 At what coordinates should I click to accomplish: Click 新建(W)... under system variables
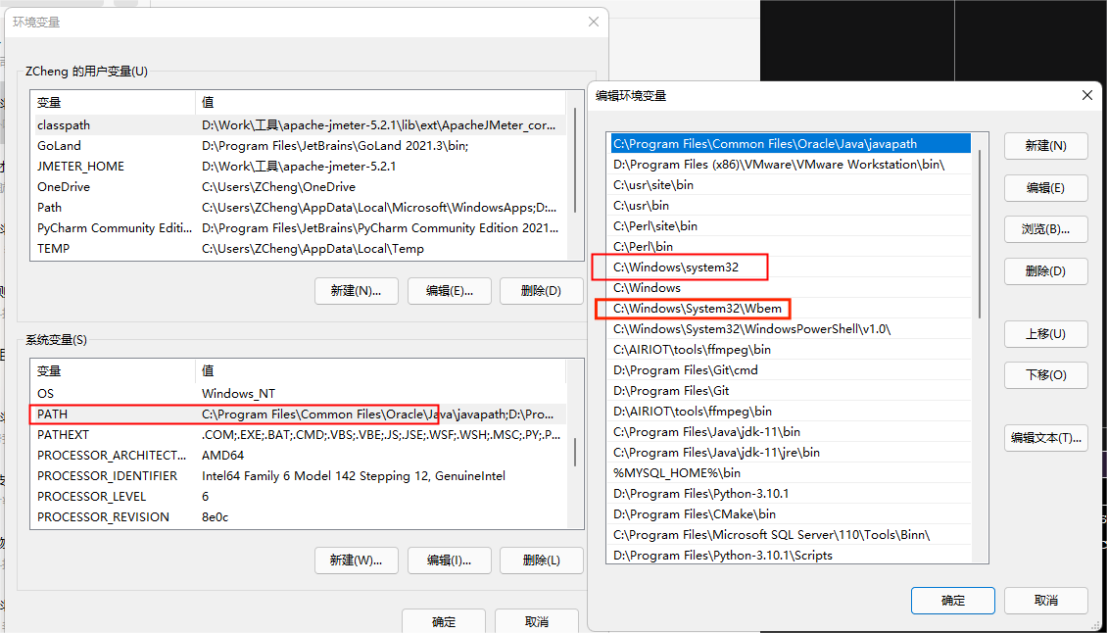coord(356,560)
